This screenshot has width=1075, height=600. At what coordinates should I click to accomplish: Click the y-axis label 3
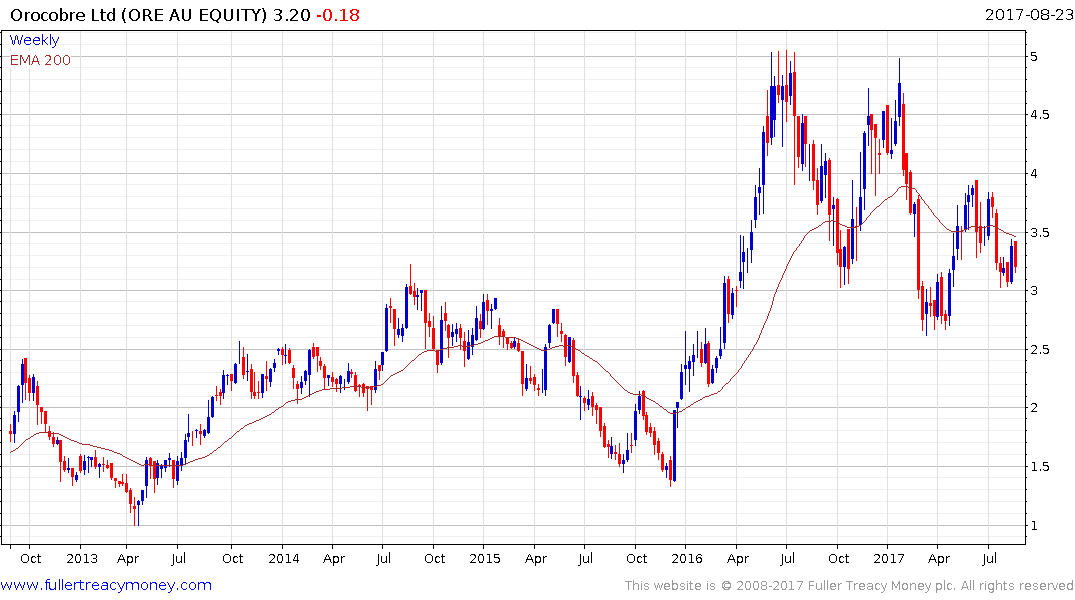1035,291
